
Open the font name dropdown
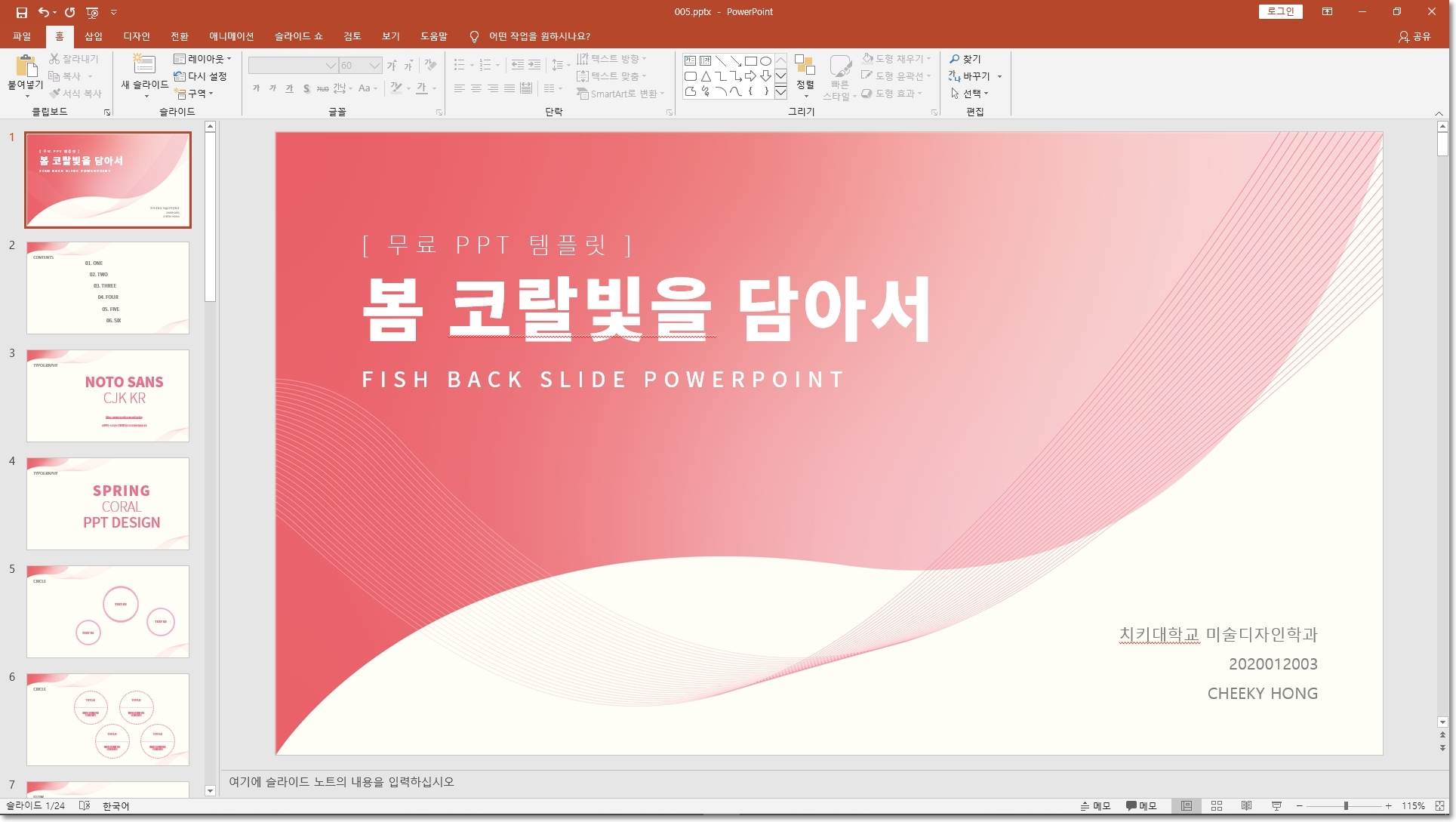tap(330, 66)
